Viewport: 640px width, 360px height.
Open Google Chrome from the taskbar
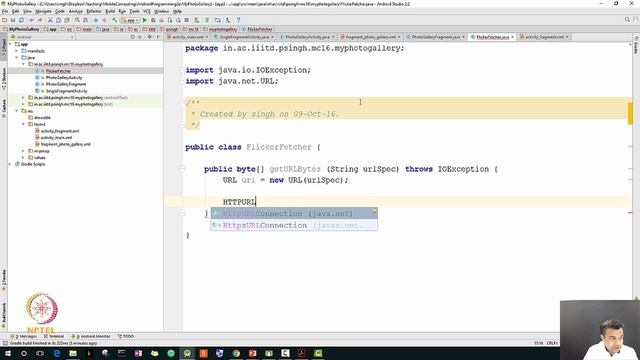(236, 353)
